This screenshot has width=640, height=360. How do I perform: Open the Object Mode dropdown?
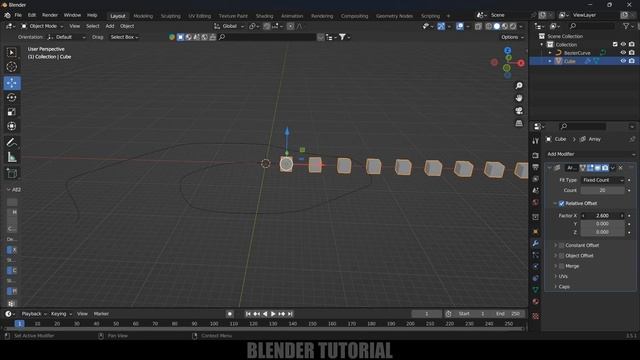pos(42,26)
